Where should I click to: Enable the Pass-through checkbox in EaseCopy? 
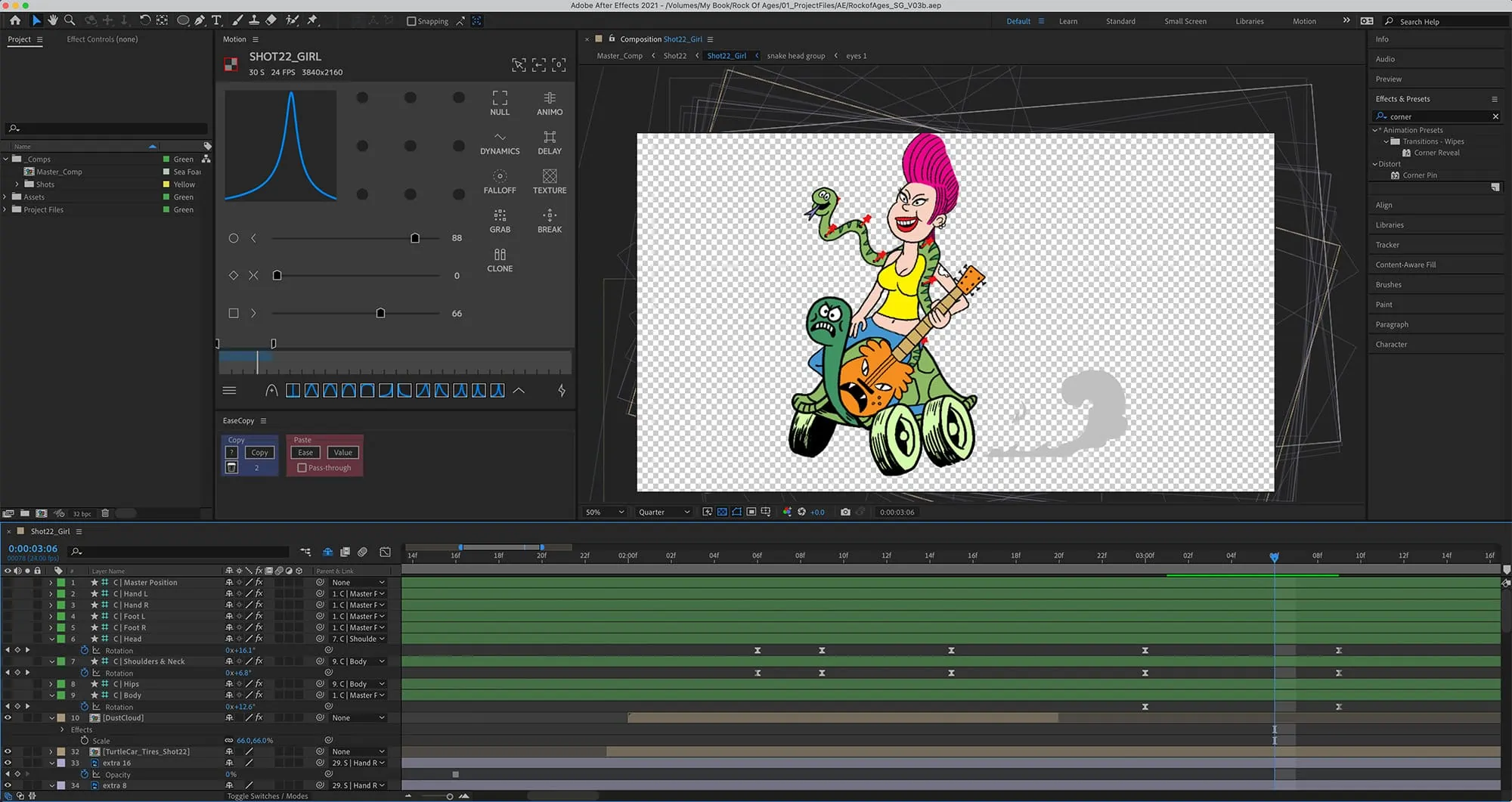tap(302, 468)
